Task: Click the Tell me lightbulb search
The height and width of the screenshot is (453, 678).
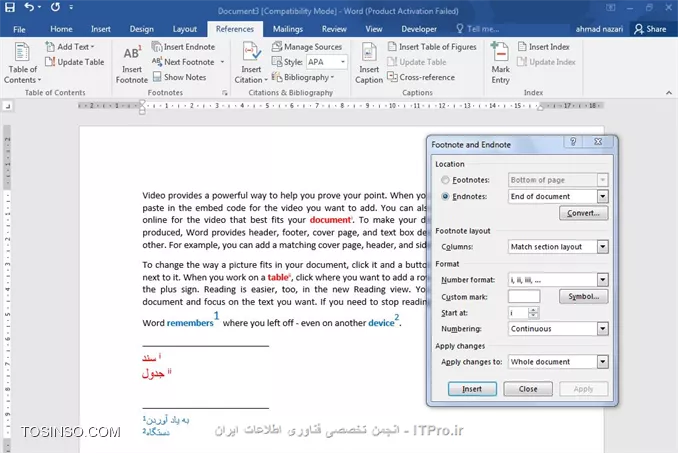Action: click(477, 29)
